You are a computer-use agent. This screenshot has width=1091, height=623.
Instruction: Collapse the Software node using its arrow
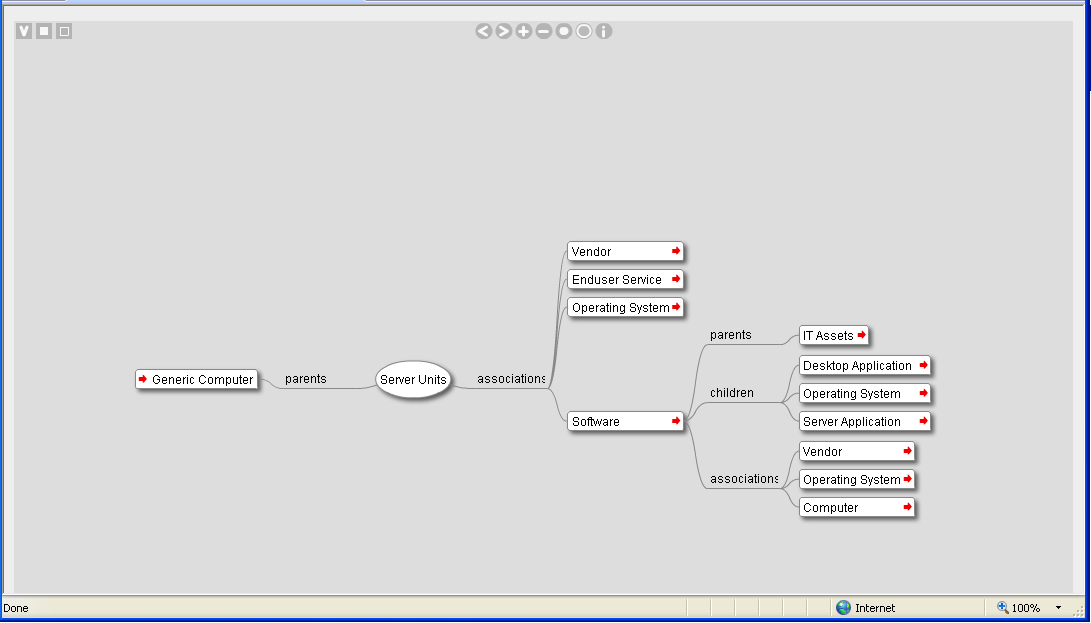676,421
